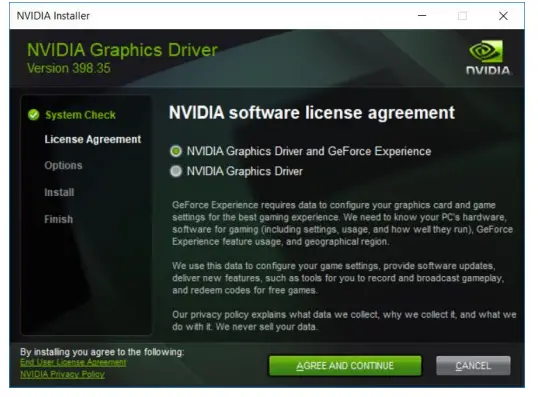Click the green System Check checkmark icon
The image size is (538, 397).
(34, 115)
